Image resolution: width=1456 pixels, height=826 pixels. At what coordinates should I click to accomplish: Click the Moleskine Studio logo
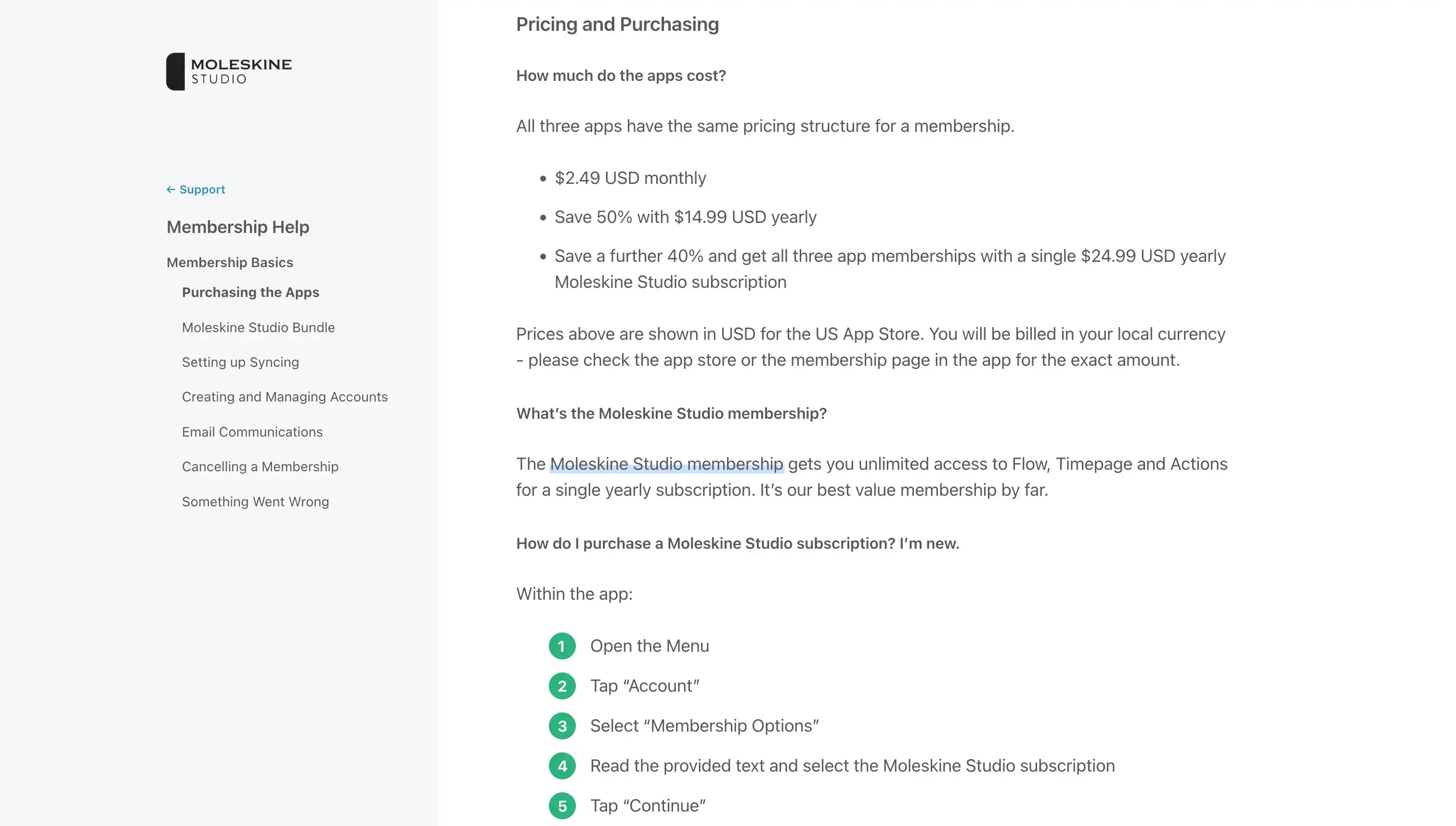coord(228,70)
